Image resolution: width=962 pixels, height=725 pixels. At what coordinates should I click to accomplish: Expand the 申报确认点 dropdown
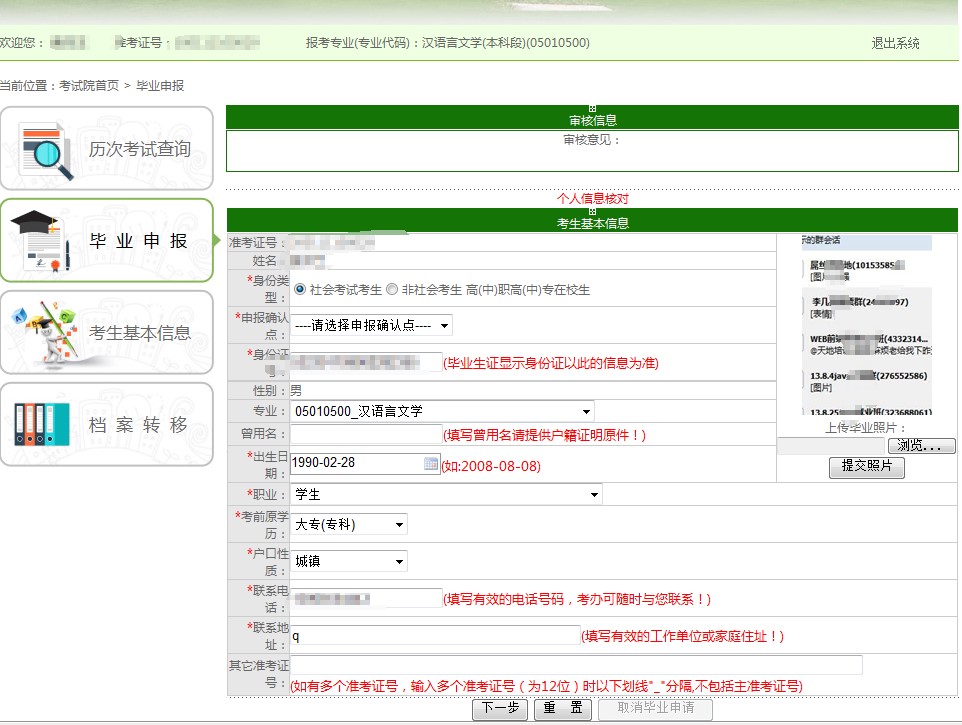point(371,325)
